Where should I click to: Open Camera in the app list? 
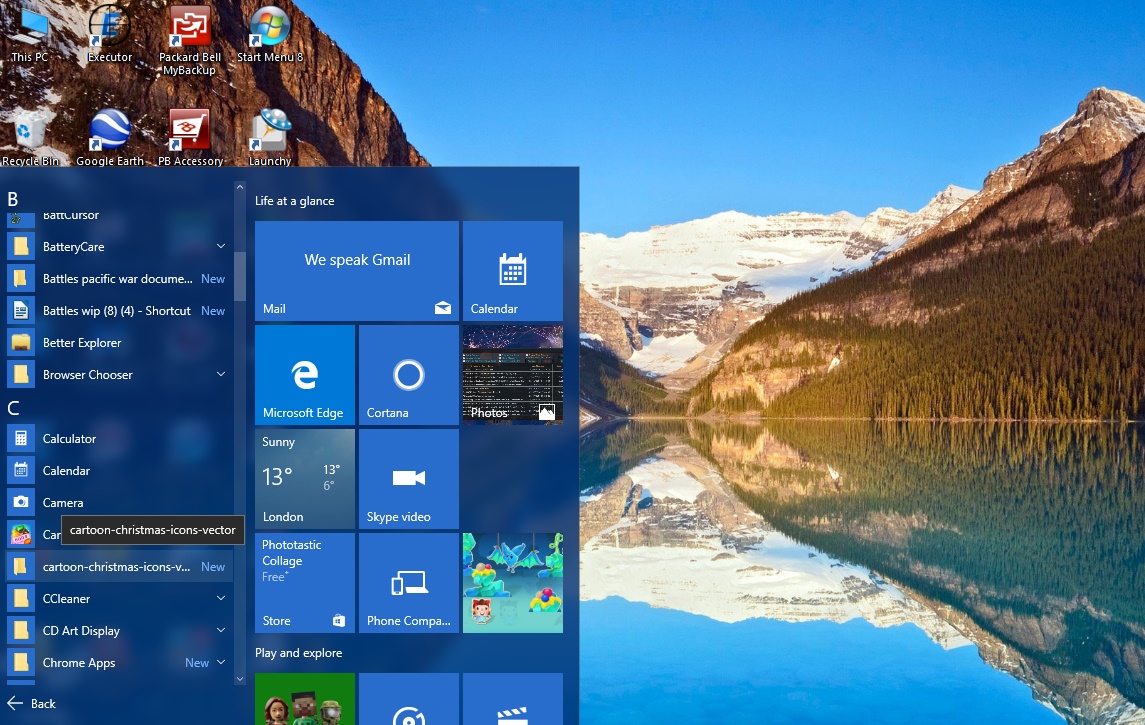pos(120,503)
